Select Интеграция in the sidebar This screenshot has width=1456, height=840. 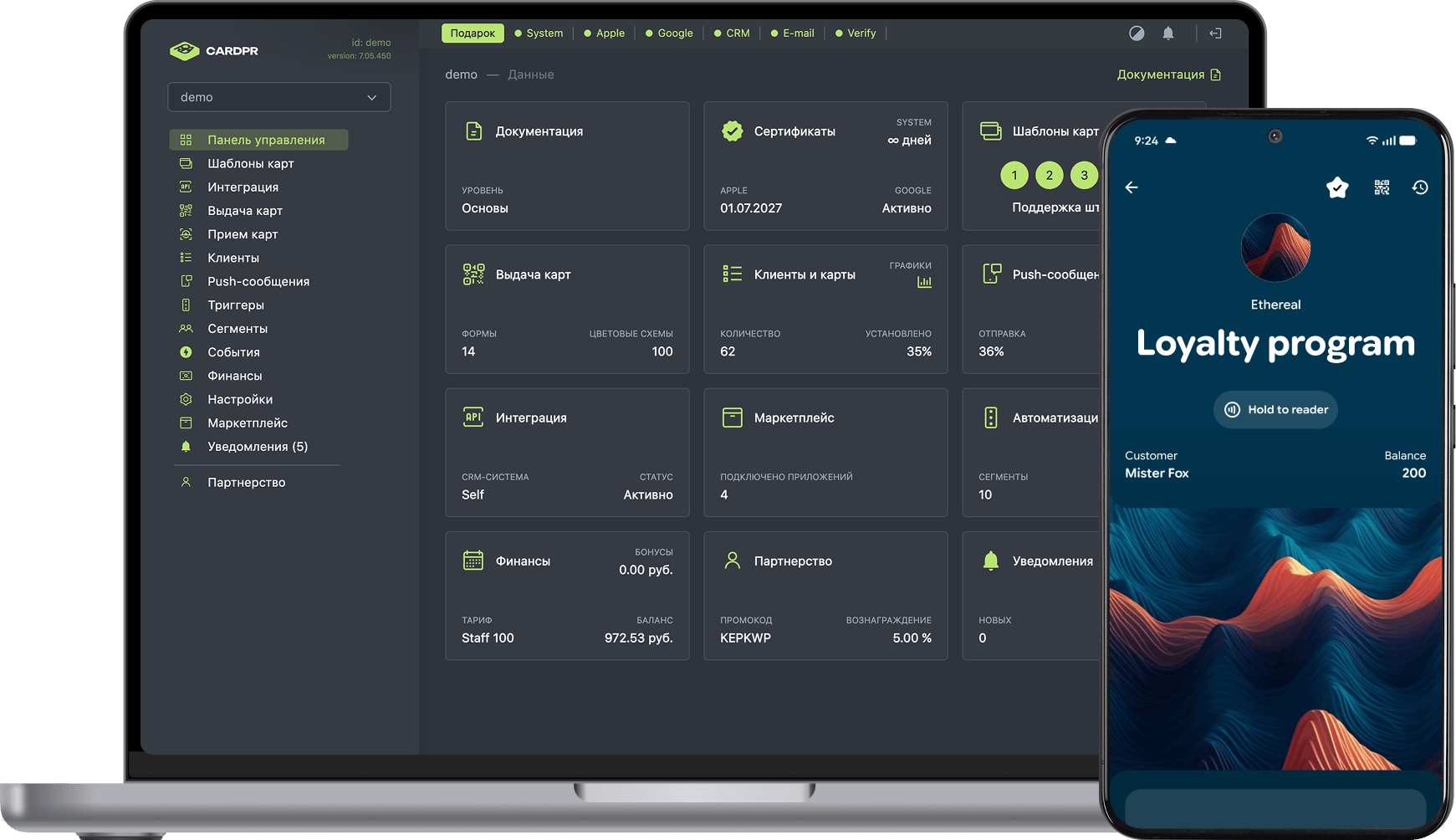pyautogui.click(x=243, y=187)
